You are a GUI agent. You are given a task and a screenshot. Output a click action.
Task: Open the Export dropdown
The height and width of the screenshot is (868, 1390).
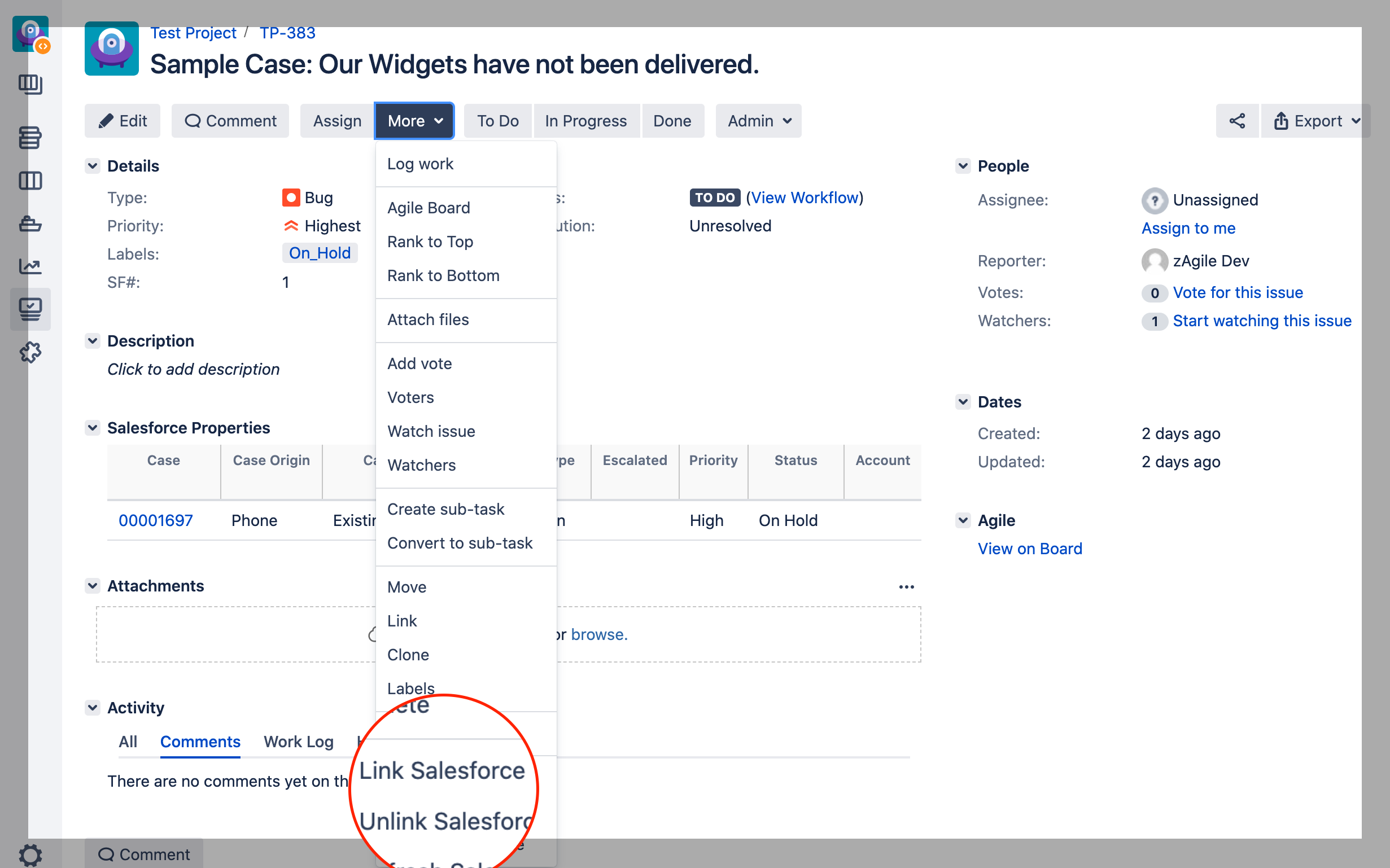coord(1315,121)
